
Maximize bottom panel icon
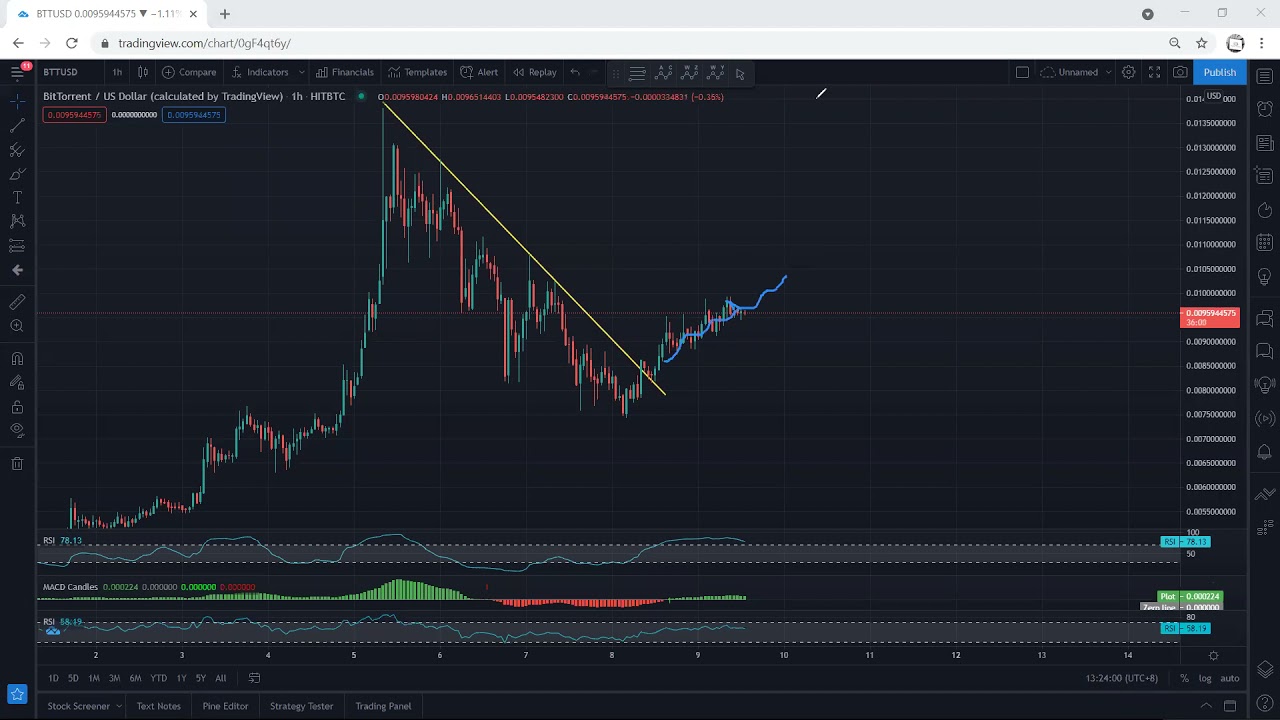pyautogui.click(x=1230, y=706)
